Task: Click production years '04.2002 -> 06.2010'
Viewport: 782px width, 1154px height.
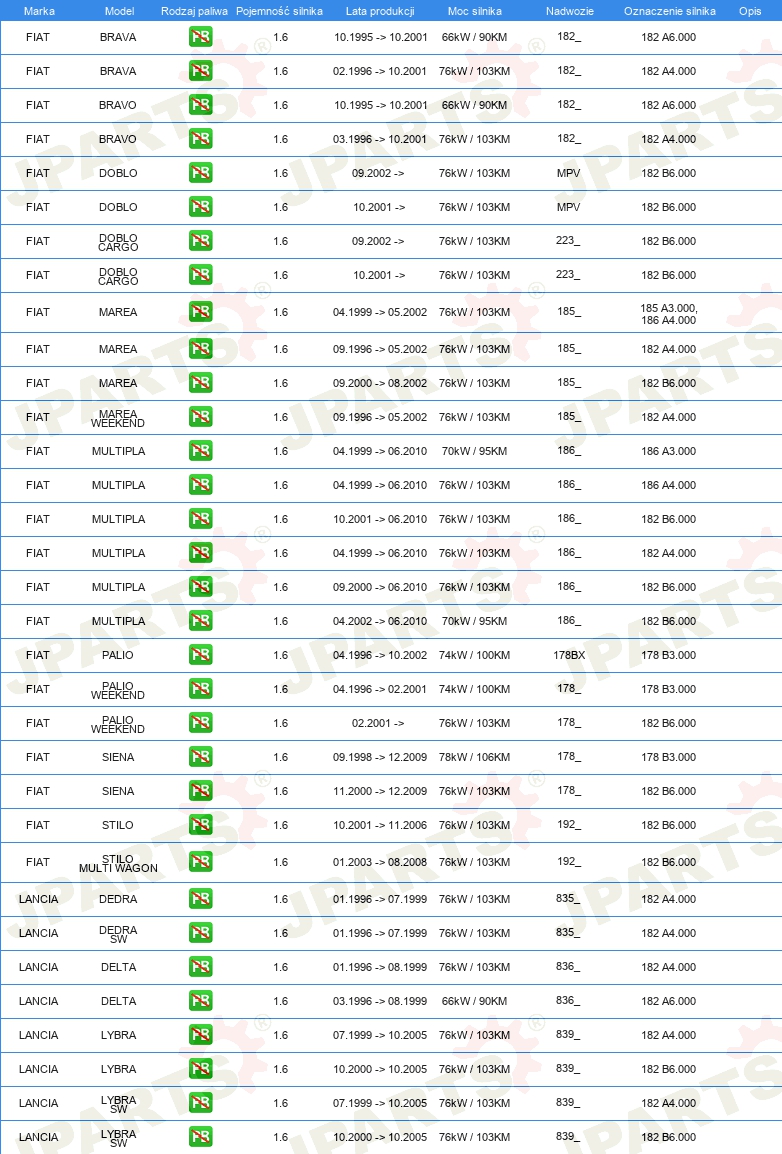Action: [380, 621]
